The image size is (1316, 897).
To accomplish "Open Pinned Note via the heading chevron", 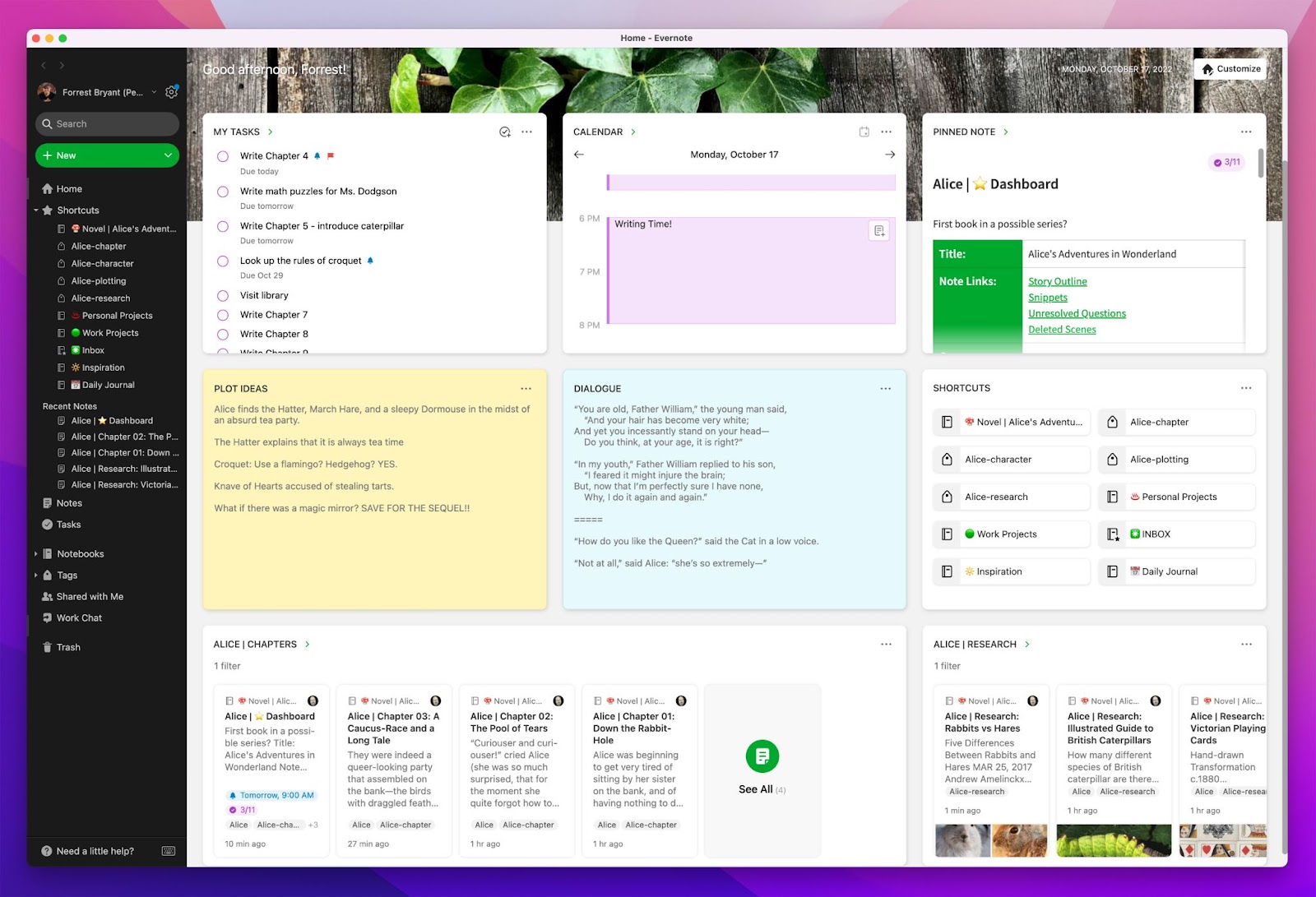I will (x=1006, y=132).
